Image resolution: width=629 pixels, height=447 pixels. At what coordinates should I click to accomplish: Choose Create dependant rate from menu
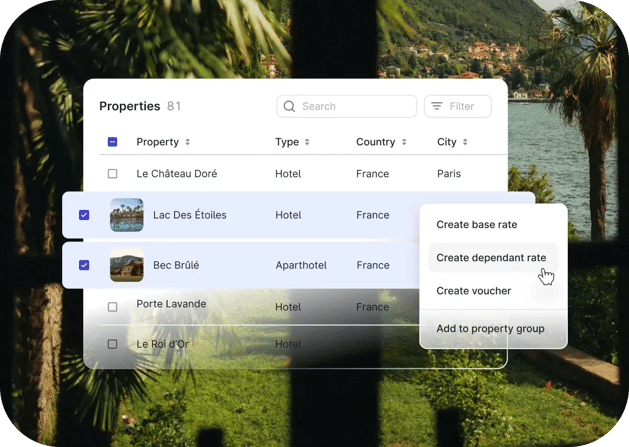490,258
